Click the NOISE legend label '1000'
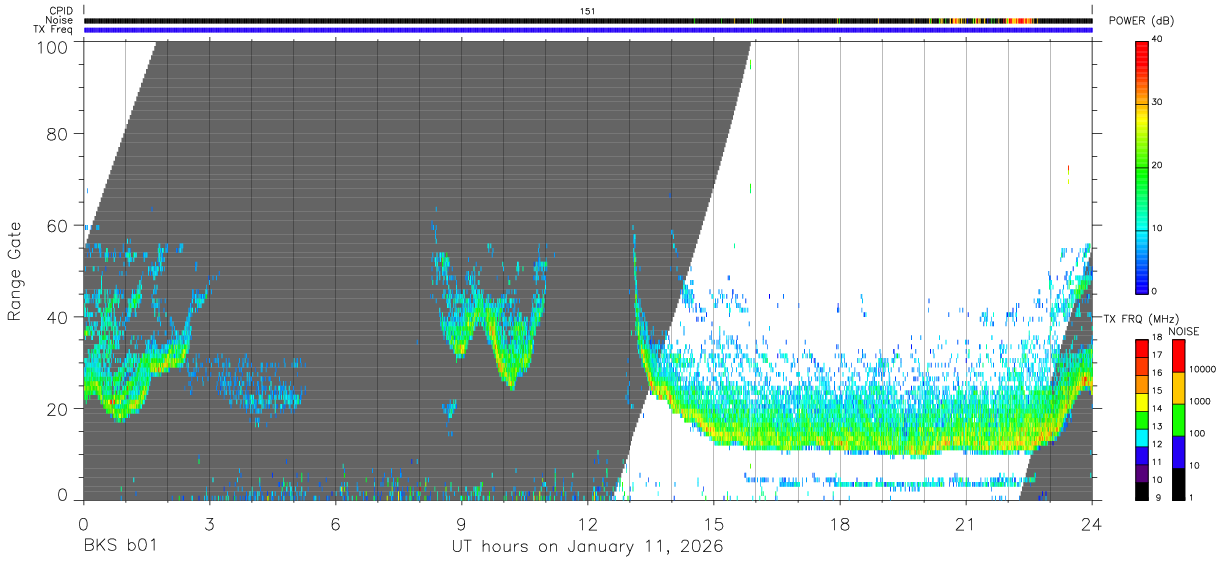1228x567 pixels. click(1198, 401)
